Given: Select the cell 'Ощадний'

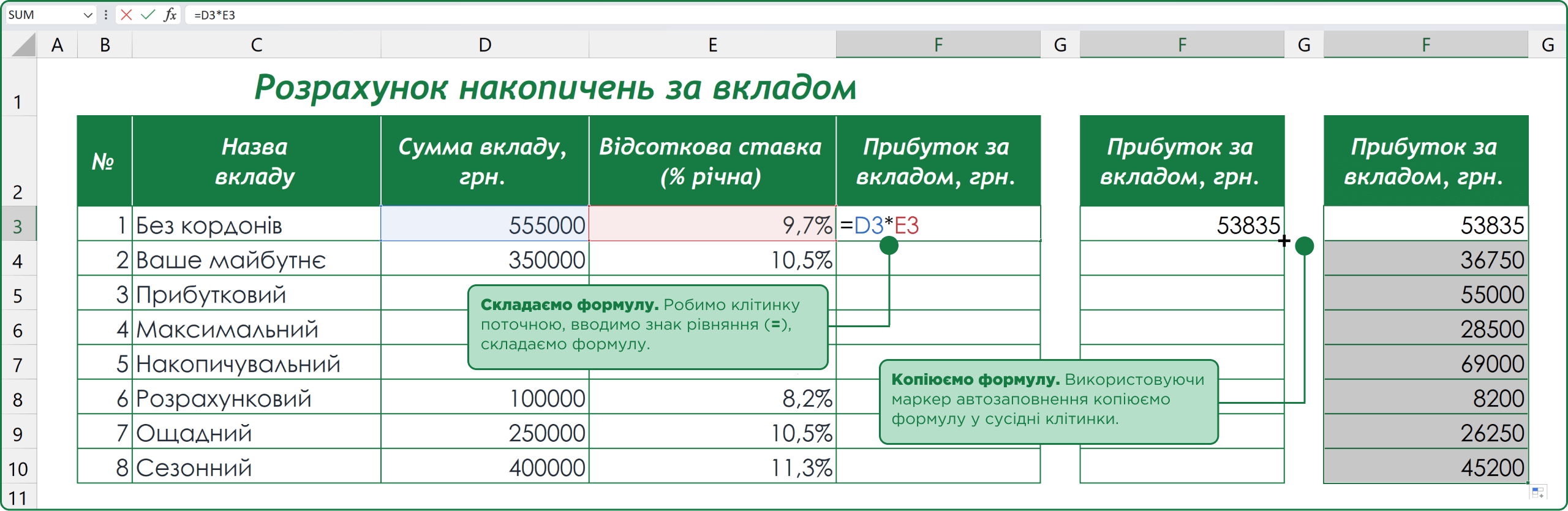Looking at the screenshot, I should pyautogui.click(x=257, y=431).
